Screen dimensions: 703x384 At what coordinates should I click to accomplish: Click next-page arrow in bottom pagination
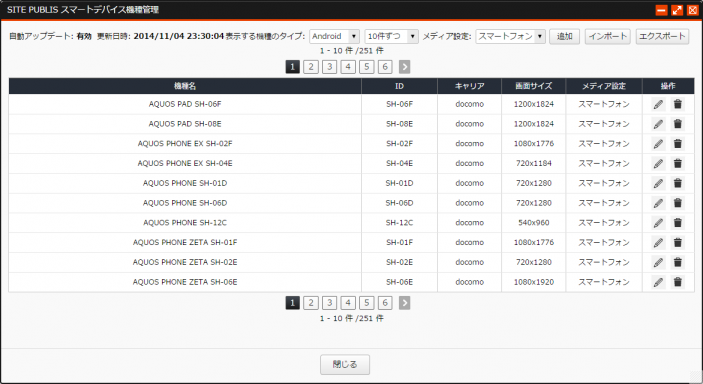(x=404, y=303)
